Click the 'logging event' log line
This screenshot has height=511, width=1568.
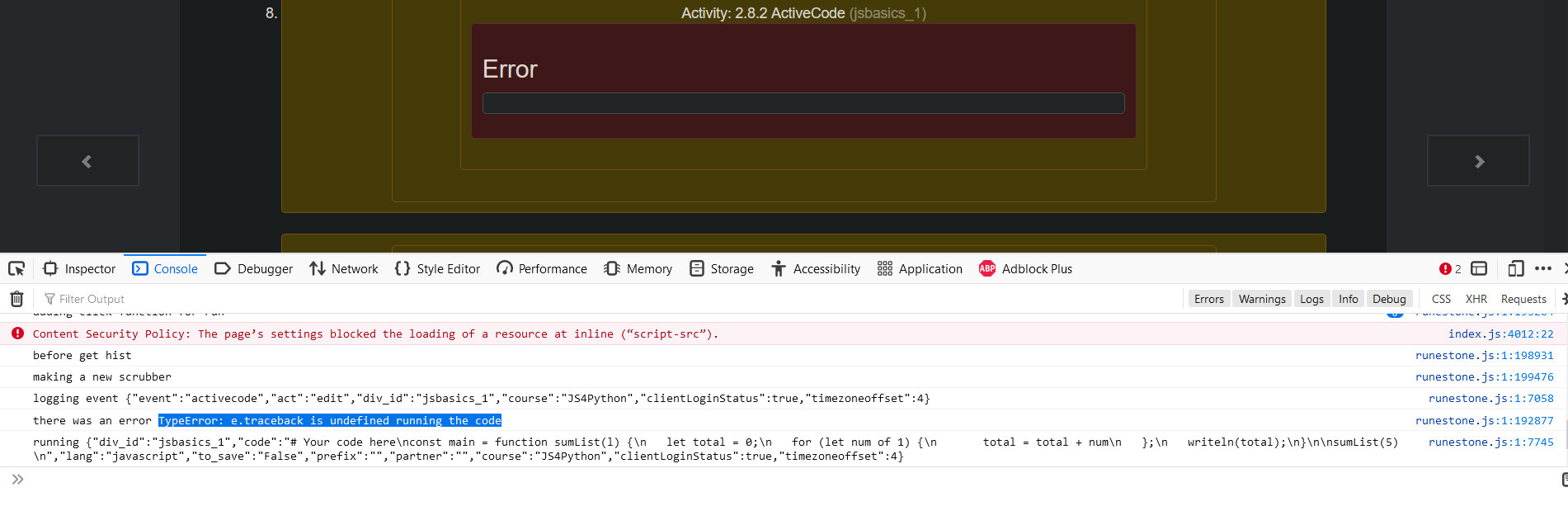(481, 399)
